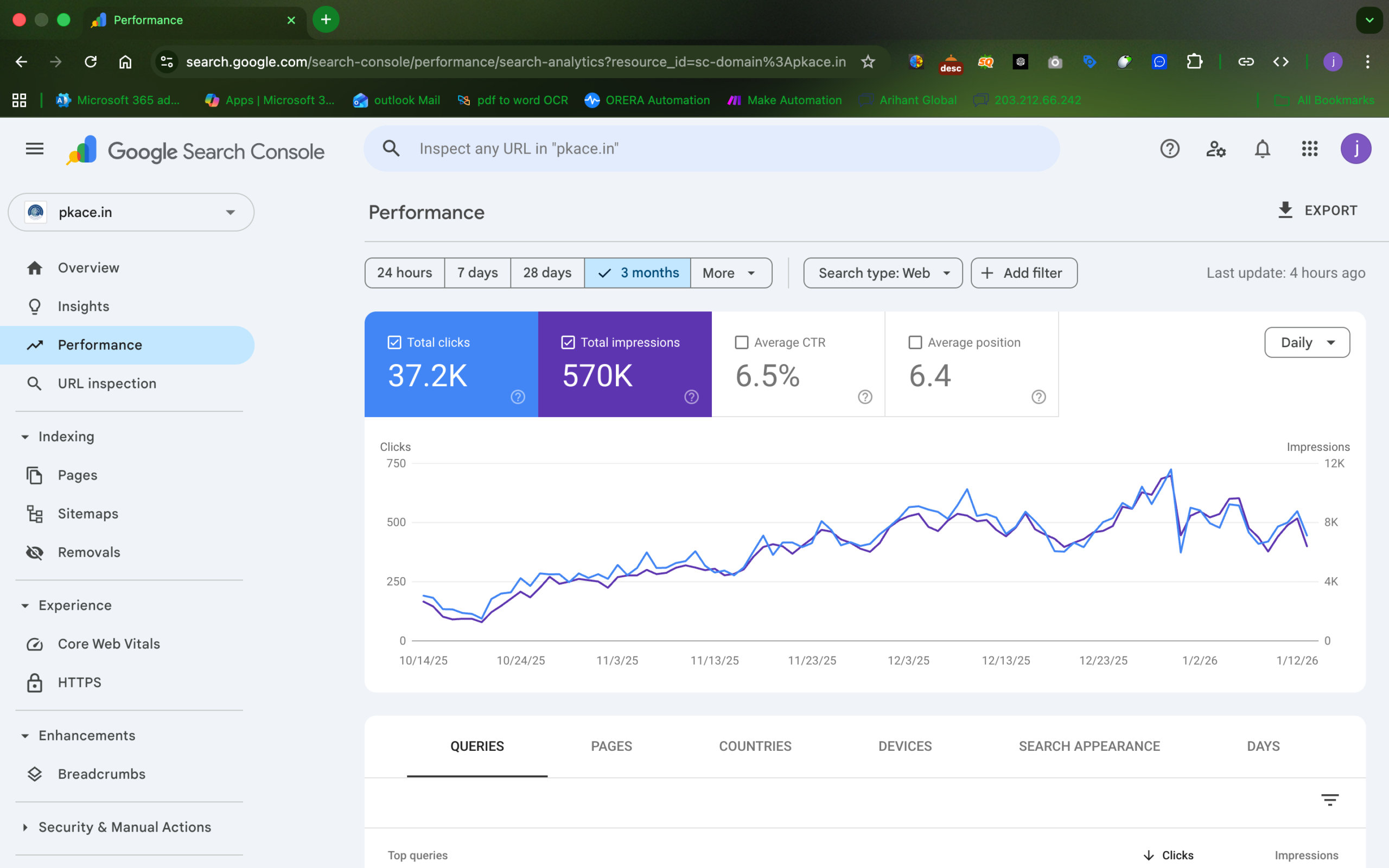Select URL inspection in the sidebar
Screen dimensions: 1389x868
click(107, 384)
